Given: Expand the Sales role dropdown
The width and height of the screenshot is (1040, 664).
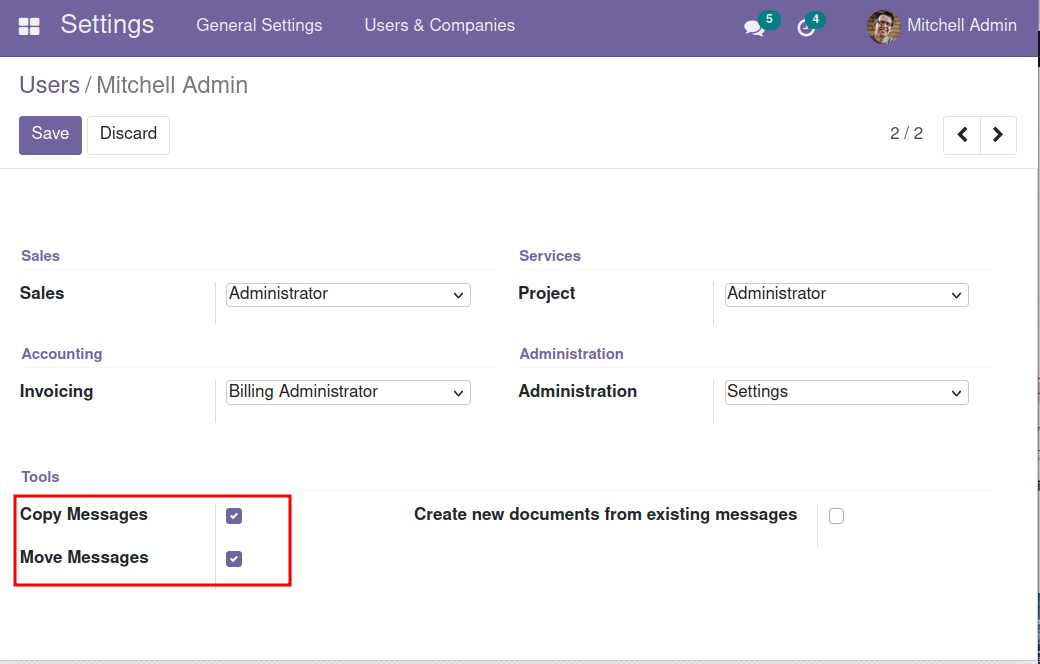Looking at the screenshot, I should (x=348, y=294).
